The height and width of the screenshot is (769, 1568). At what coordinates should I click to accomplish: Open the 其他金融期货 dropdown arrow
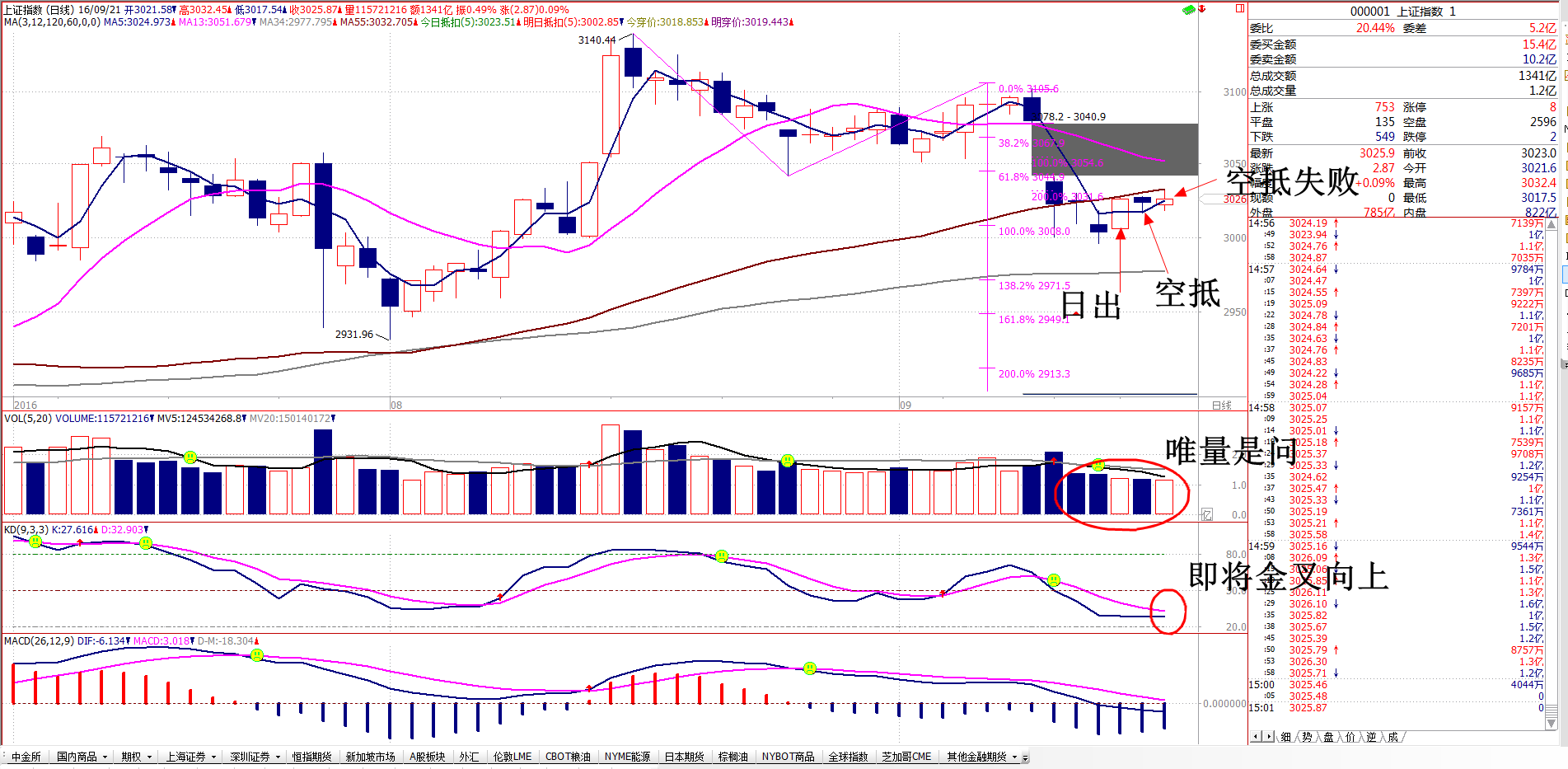[x=1014, y=757]
